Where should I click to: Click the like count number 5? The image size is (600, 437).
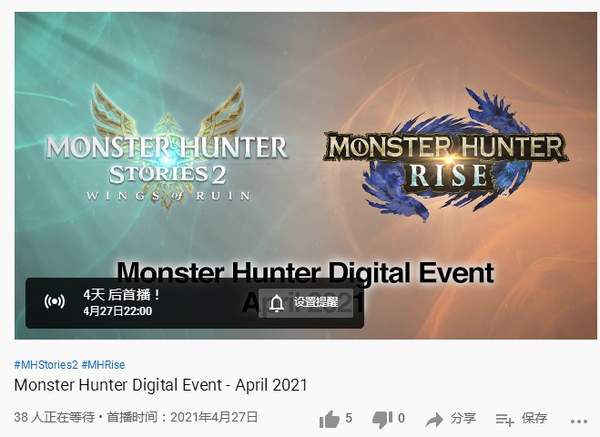coord(348,418)
